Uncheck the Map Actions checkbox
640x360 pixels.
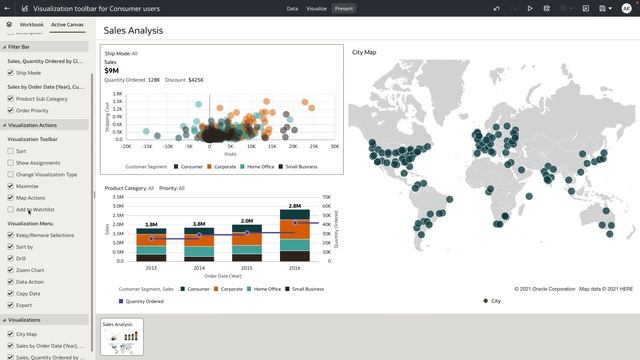11,198
